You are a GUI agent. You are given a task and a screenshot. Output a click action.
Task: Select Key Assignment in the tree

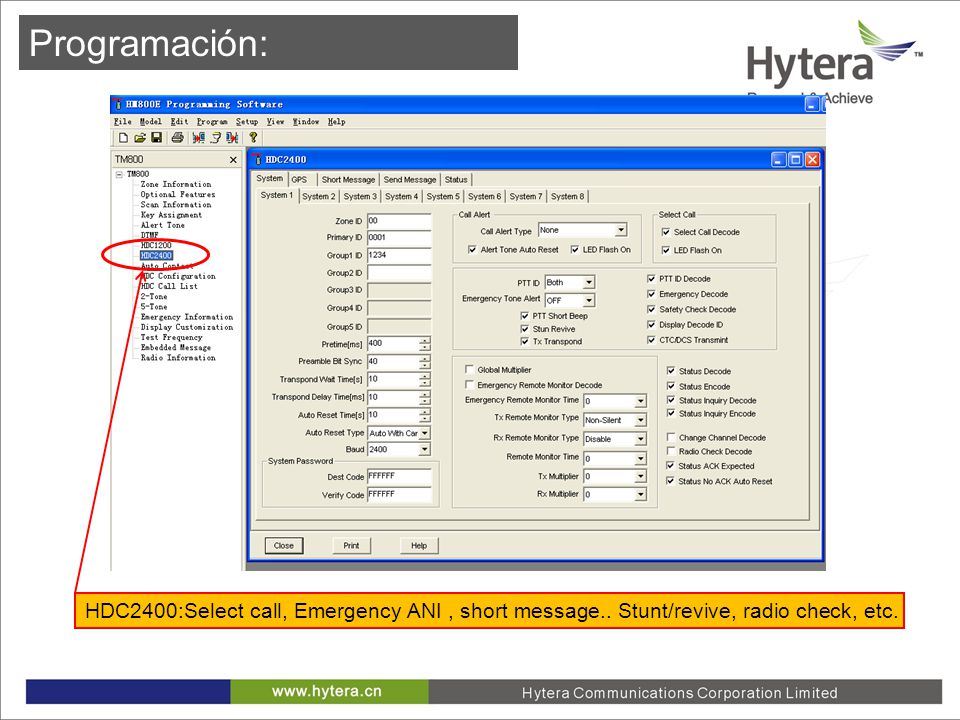pos(171,215)
